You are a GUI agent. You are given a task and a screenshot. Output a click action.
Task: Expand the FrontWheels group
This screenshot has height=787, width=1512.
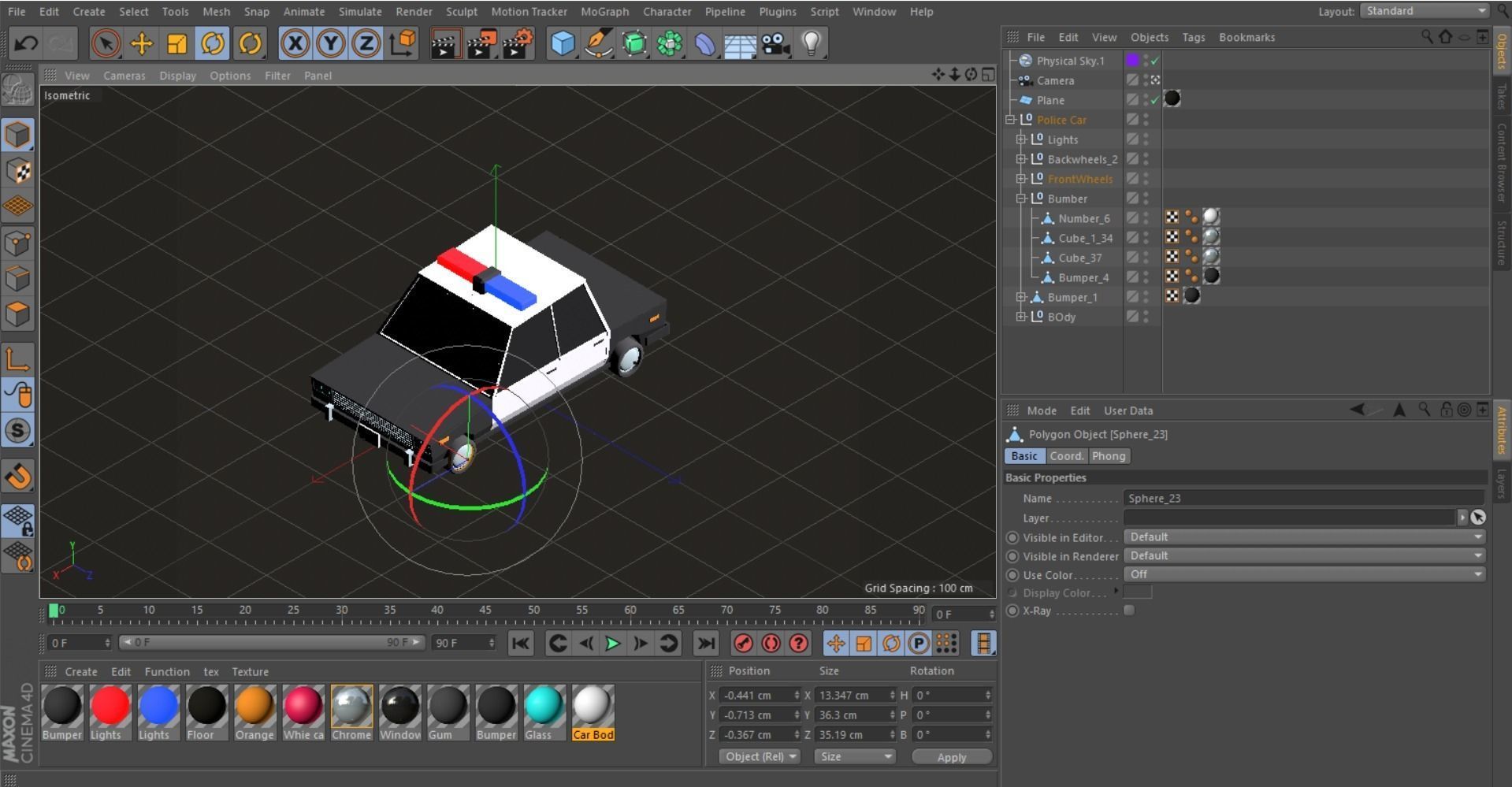click(1021, 179)
